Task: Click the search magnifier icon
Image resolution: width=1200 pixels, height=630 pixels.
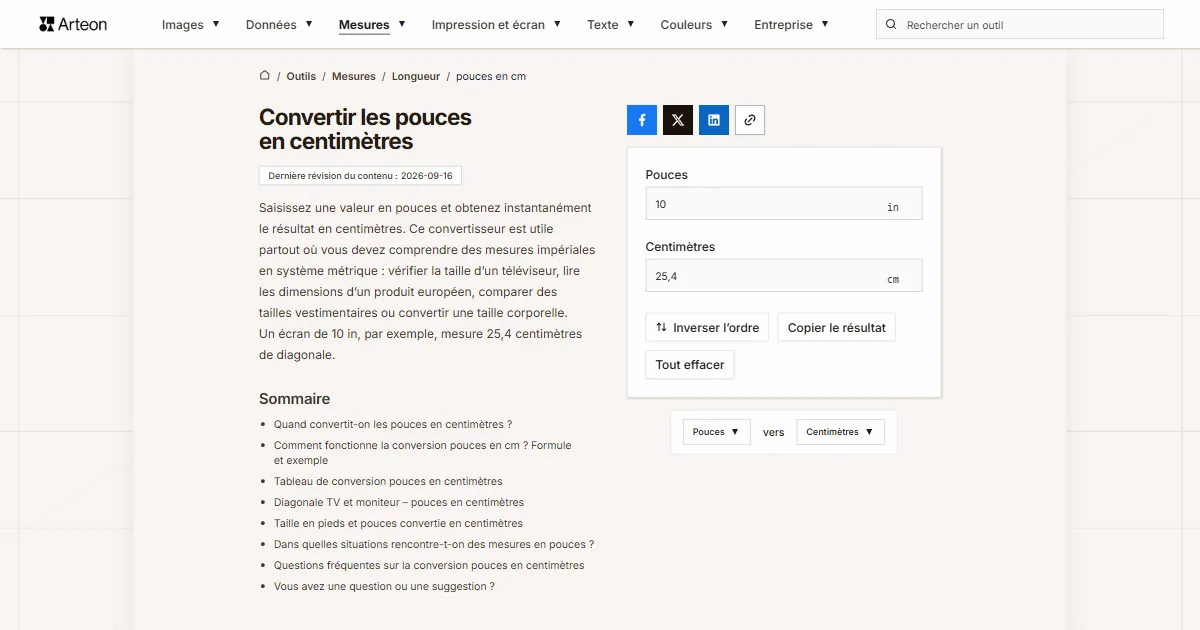Action: (891, 25)
